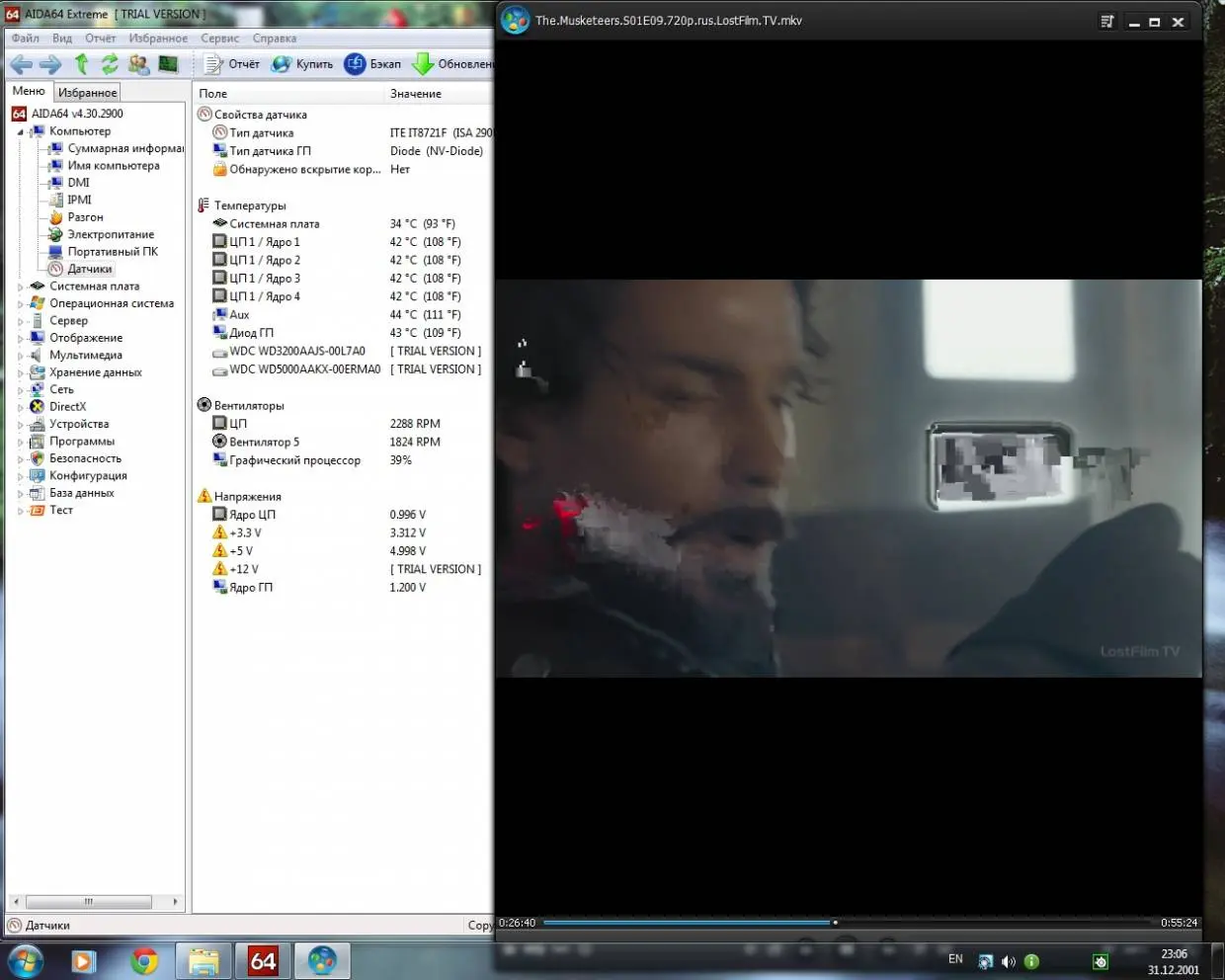Select Разгон in the tree
Viewport: 1225px width, 980px height.
click(85, 217)
